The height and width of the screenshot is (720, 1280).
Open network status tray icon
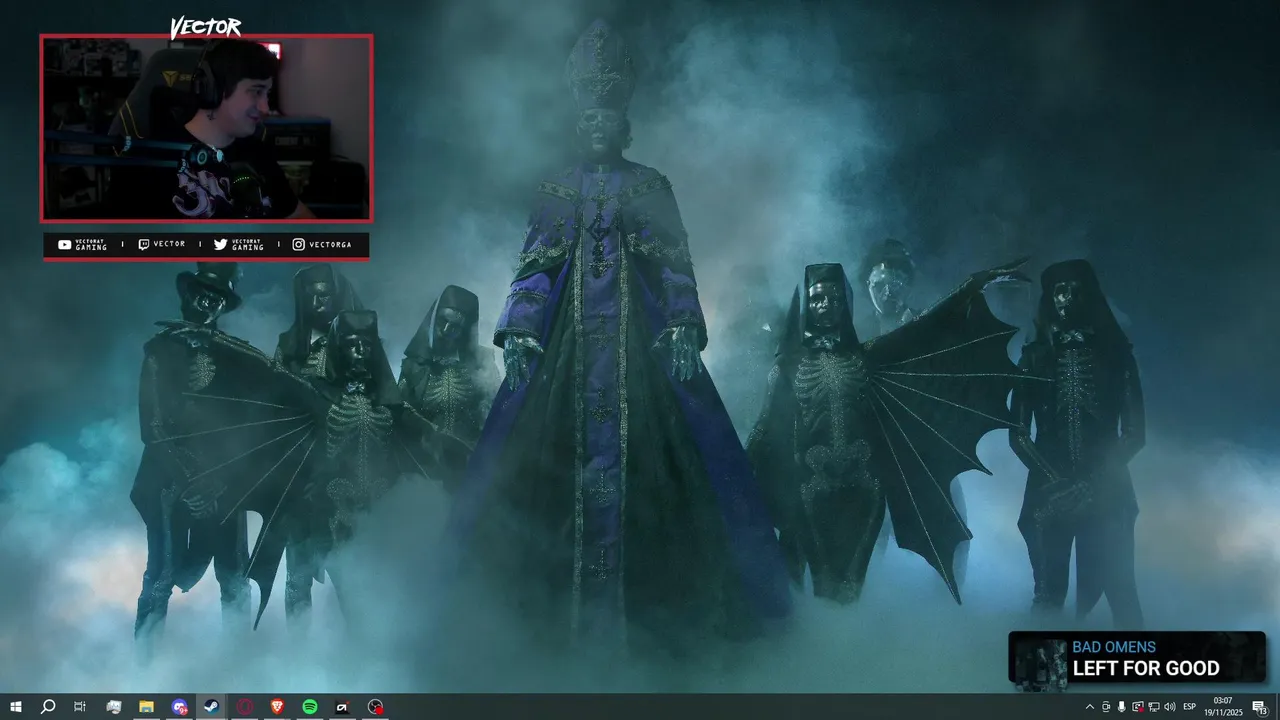coord(1154,707)
